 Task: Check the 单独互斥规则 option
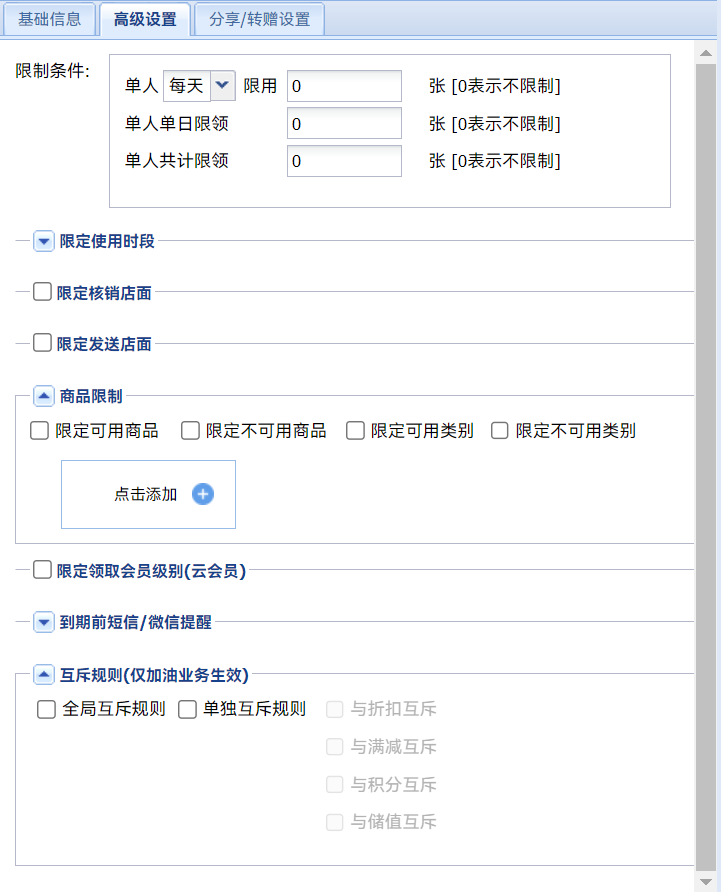[x=187, y=710]
